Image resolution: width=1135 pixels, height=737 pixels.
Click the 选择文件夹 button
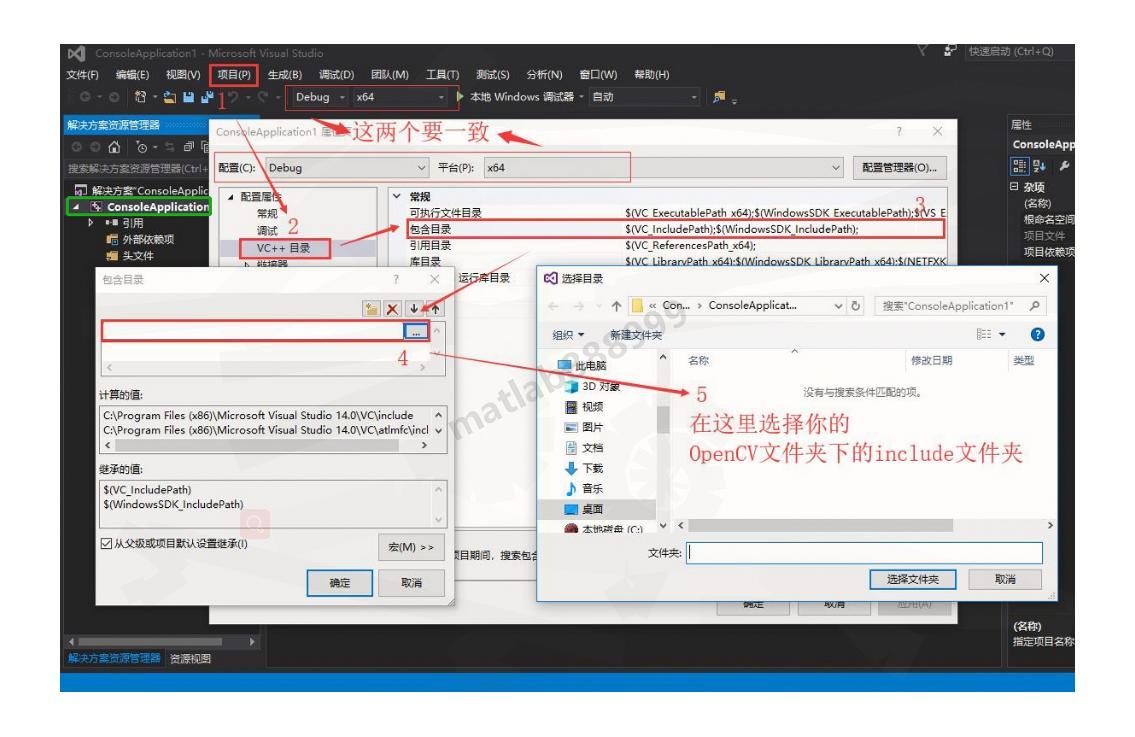pyautogui.click(x=913, y=579)
